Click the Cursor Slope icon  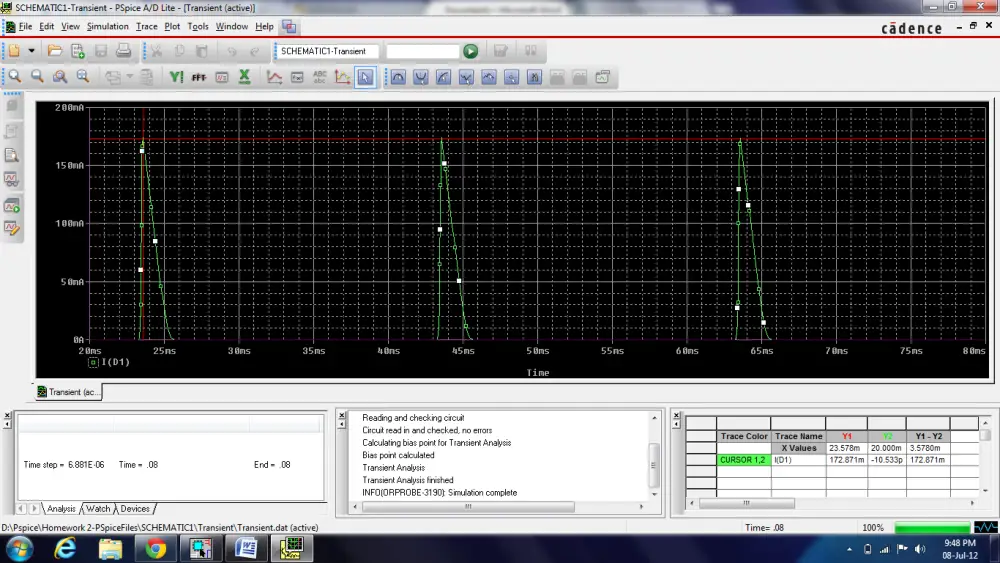tap(443, 77)
